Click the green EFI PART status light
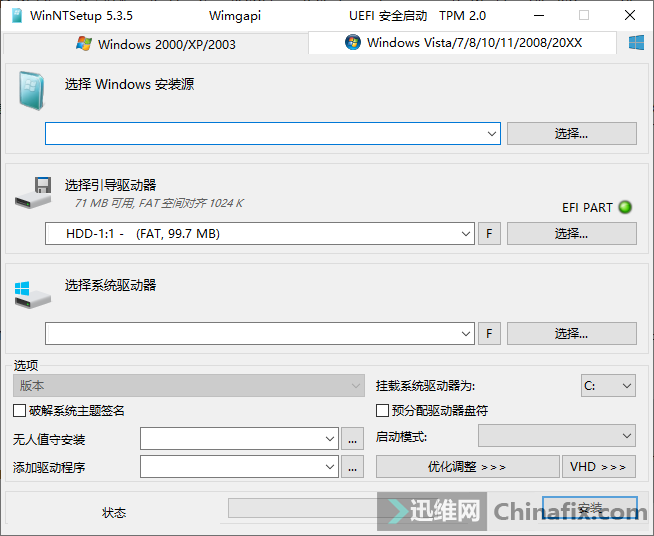654x536 pixels. pyautogui.click(x=625, y=207)
